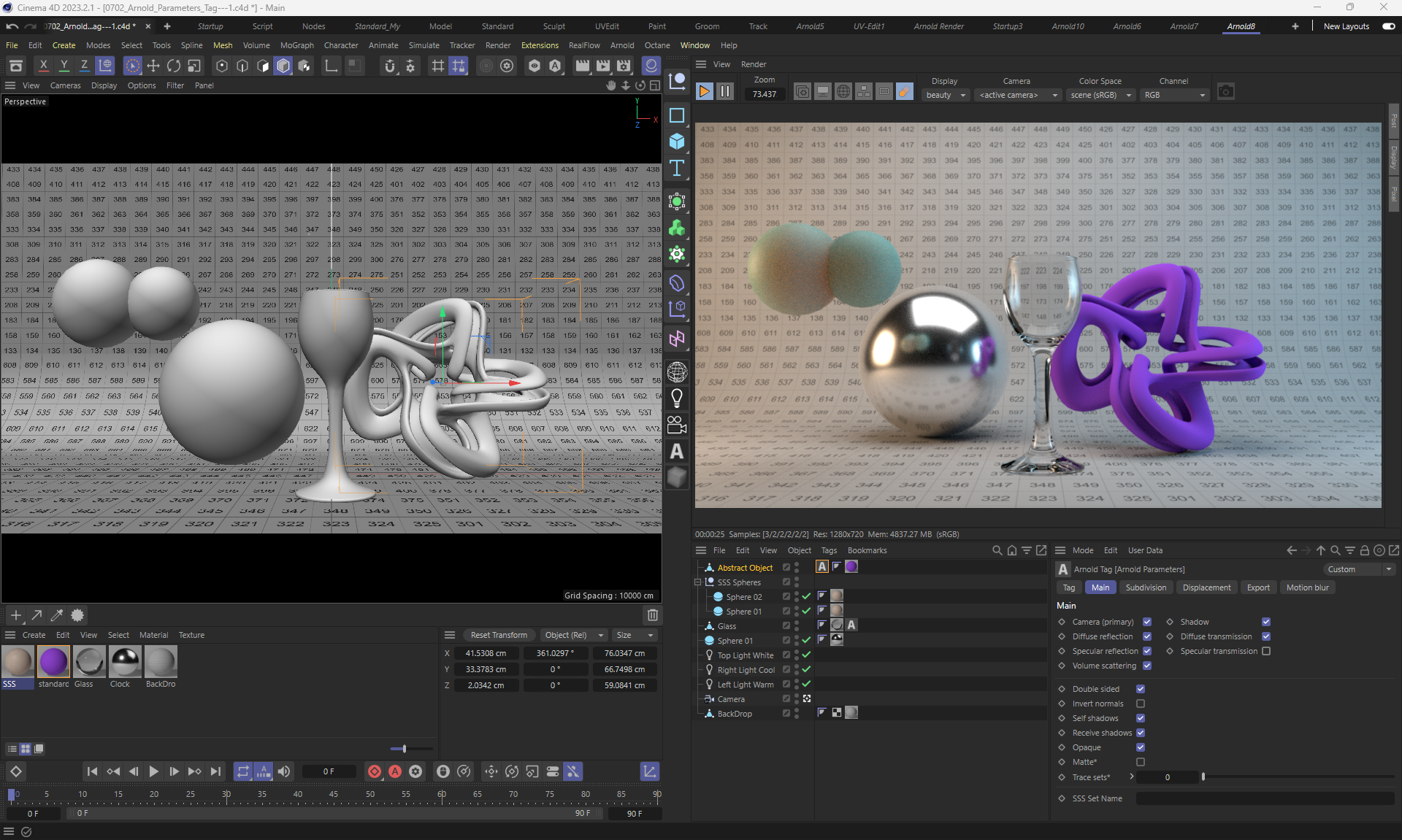This screenshot has height=840, width=1402.
Task: Switch to the Subdivision tab
Action: click(1145, 587)
